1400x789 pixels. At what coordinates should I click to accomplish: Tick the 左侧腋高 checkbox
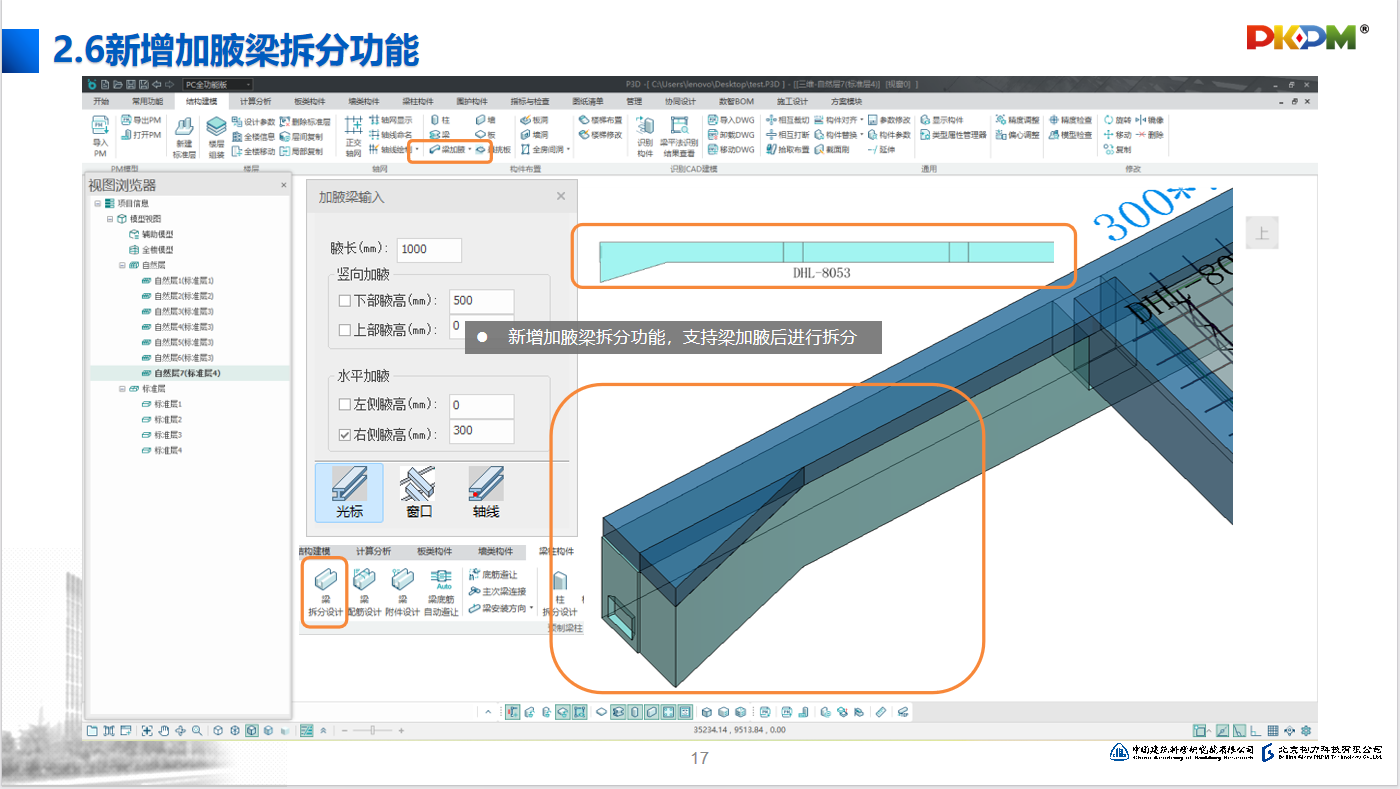[x=345, y=405]
